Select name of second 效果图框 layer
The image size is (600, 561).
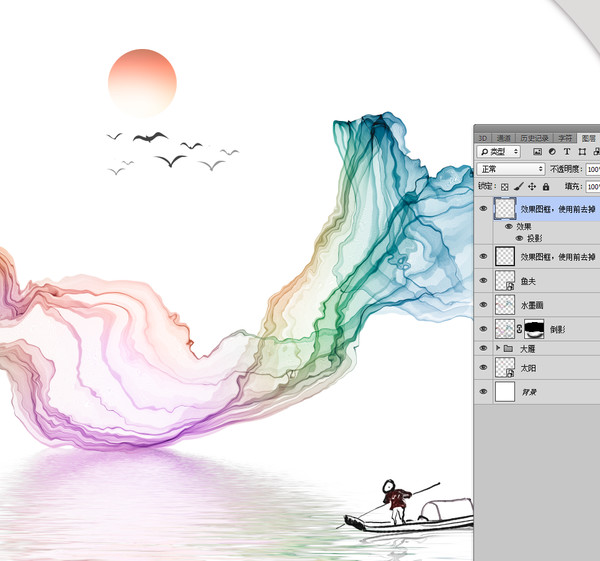[558, 257]
